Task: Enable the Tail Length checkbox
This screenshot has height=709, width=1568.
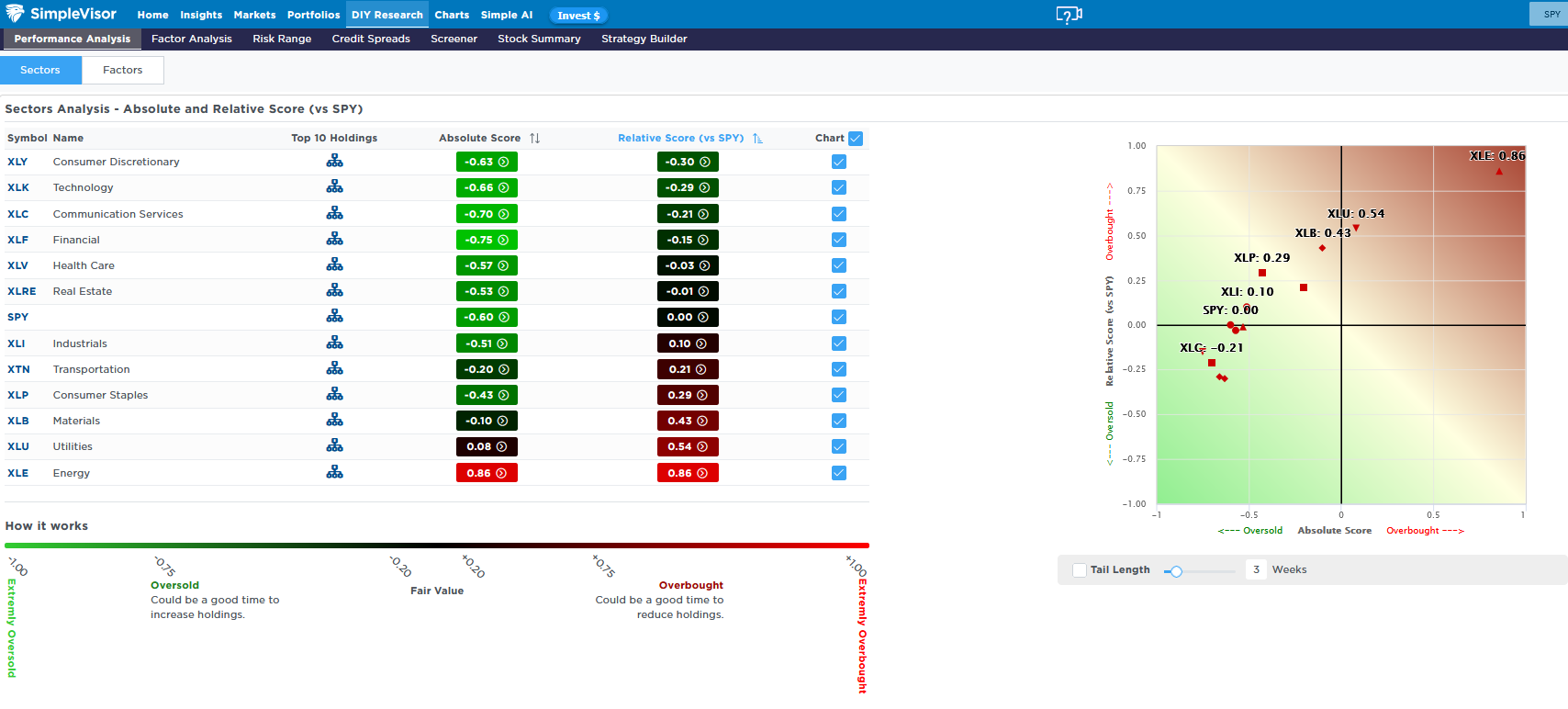Action: 1080,570
